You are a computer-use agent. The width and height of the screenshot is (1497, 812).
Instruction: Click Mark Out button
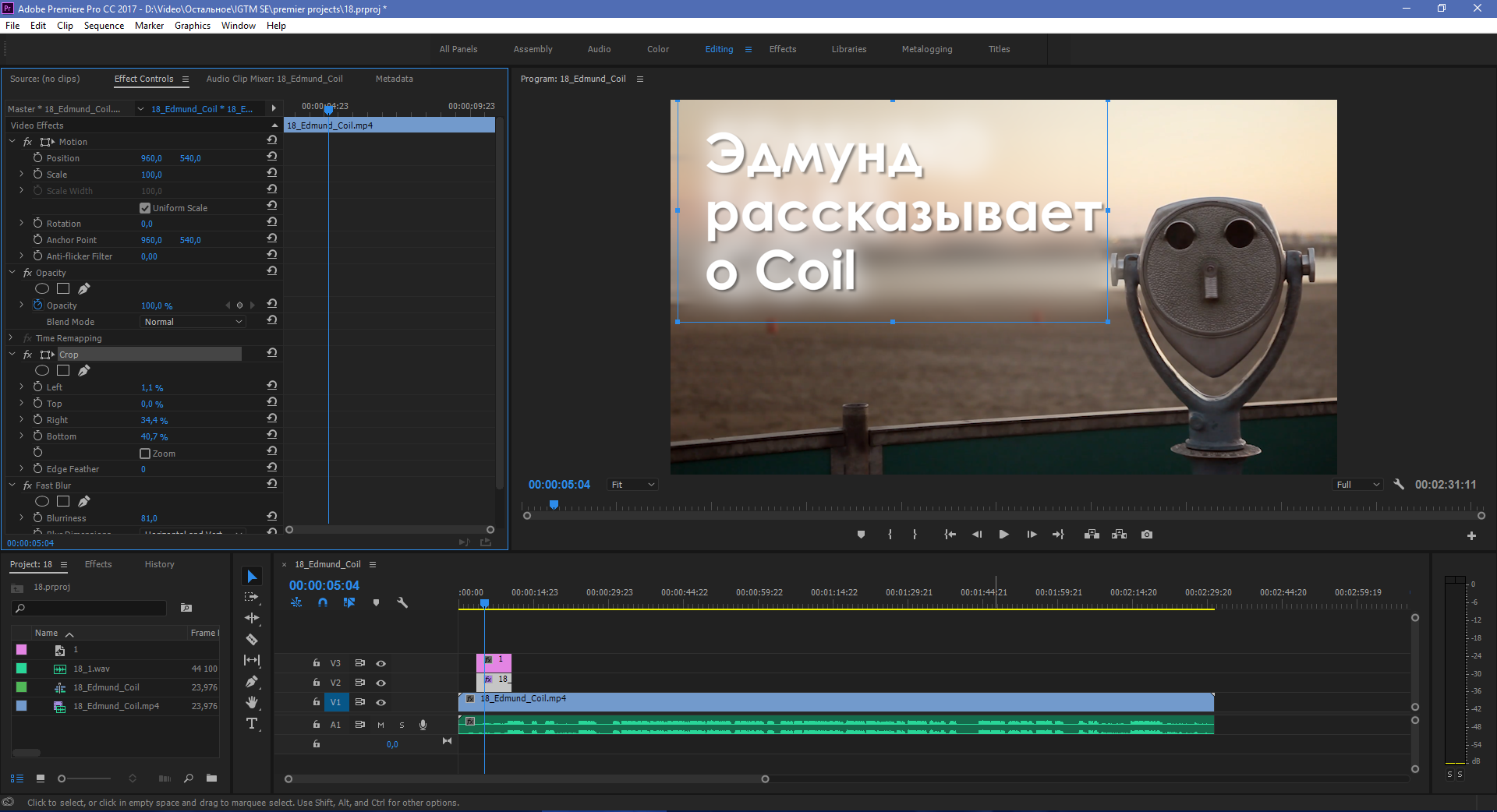pyautogui.click(x=915, y=535)
